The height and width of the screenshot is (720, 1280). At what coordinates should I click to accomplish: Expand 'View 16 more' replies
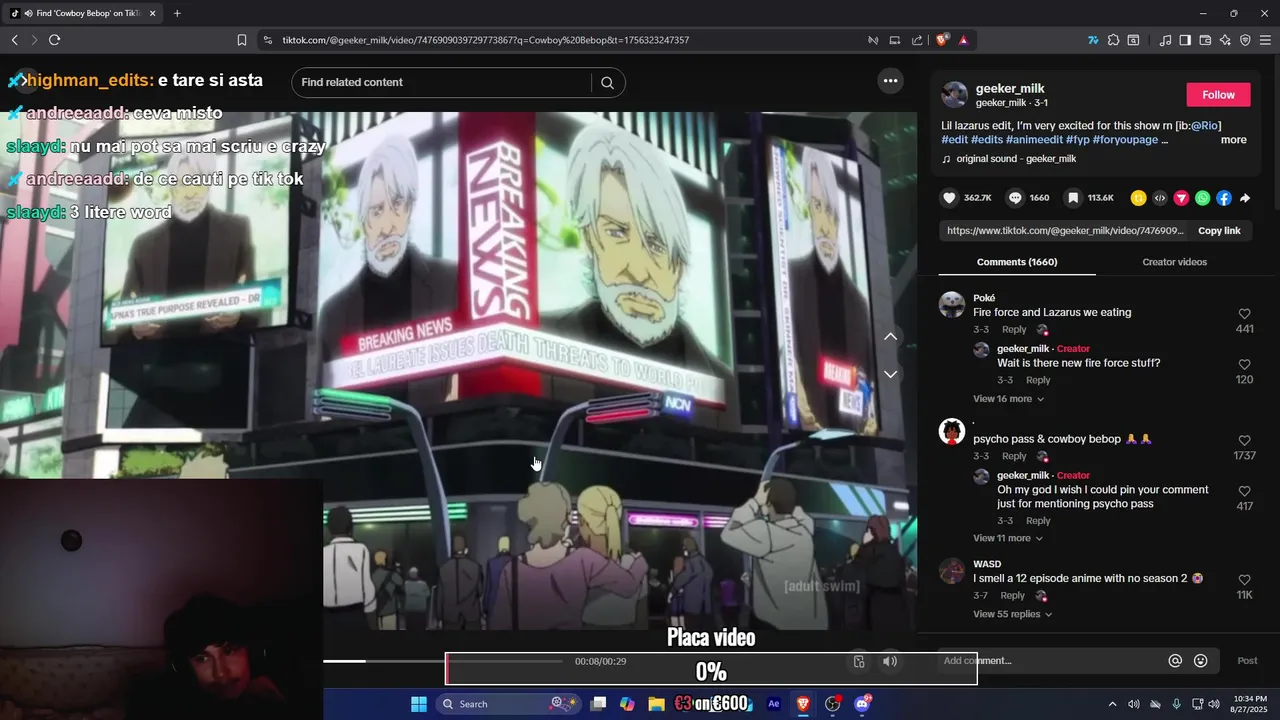[x=1008, y=399]
